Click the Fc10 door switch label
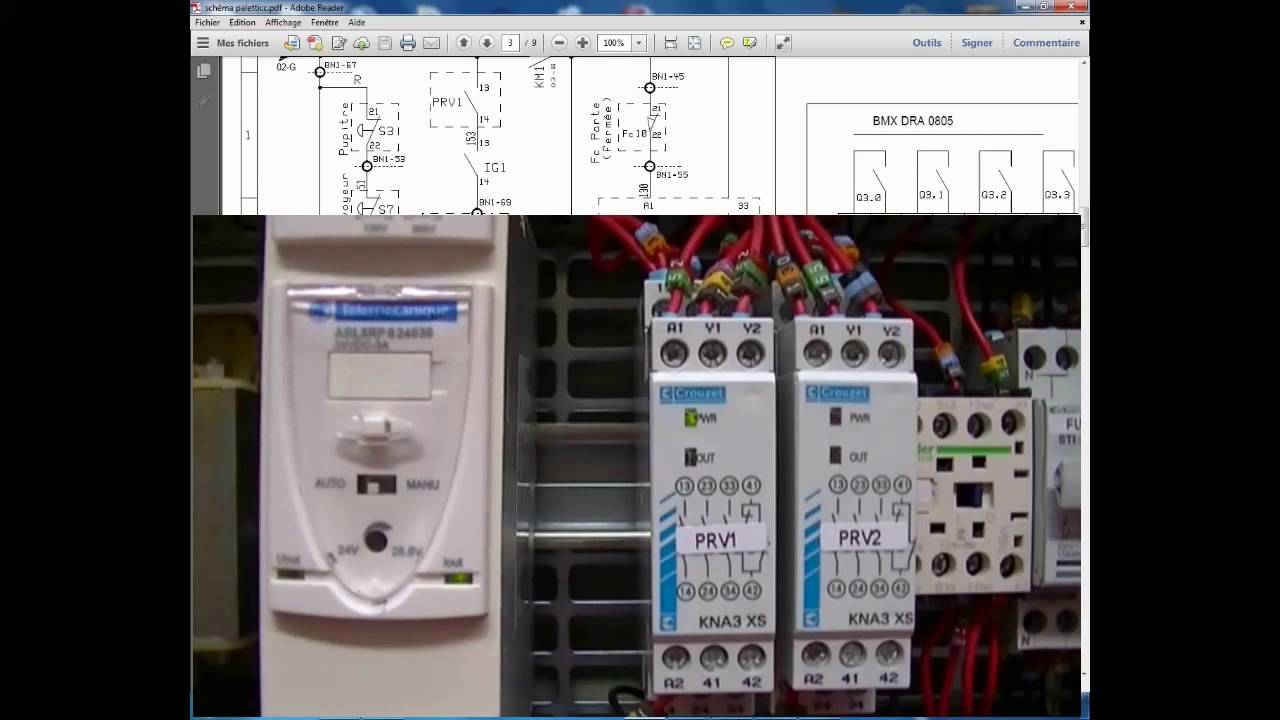1280x720 pixels. tap(634, 134)
